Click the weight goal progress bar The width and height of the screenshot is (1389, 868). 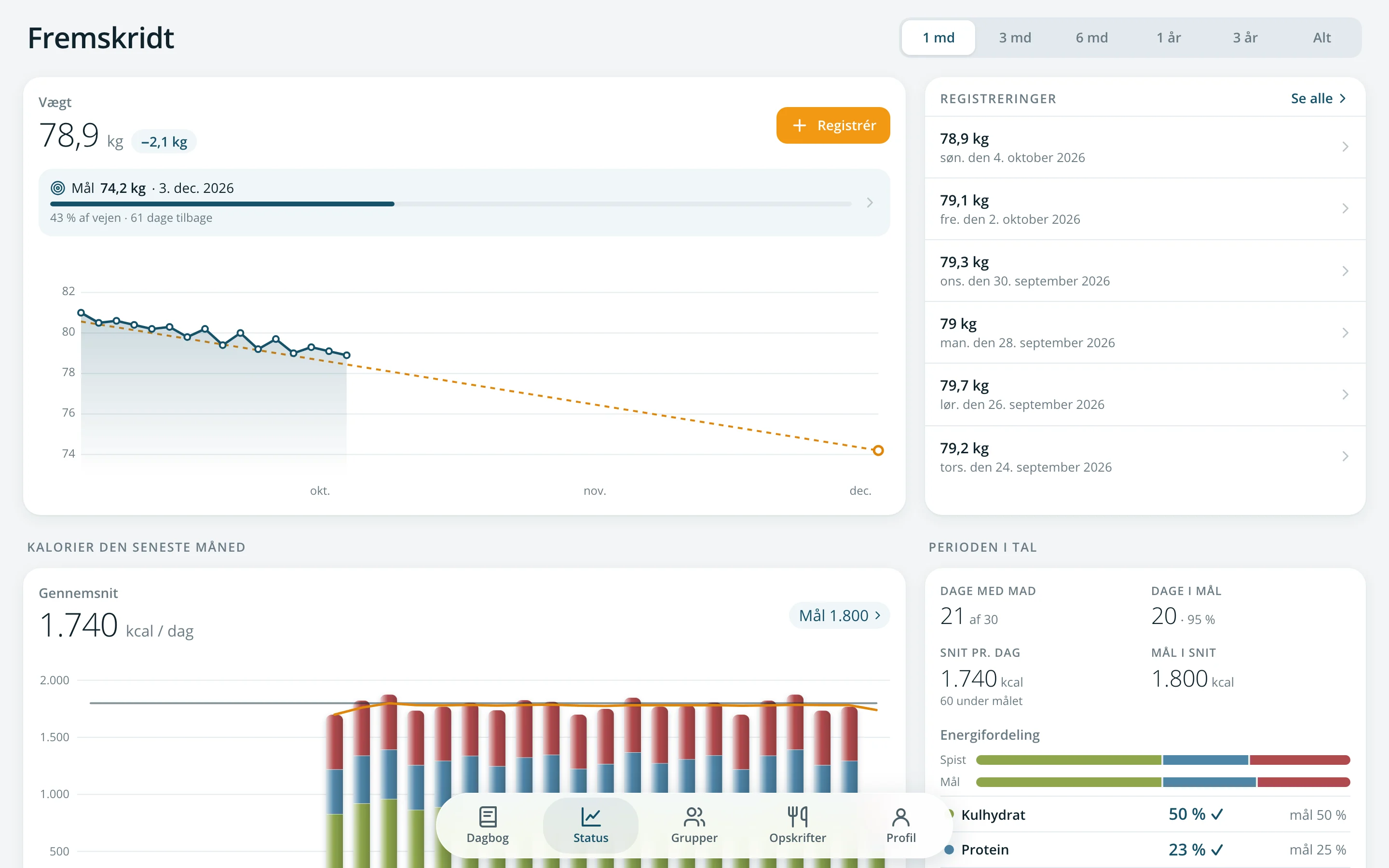pyautogui.click(x=450, y=204)
